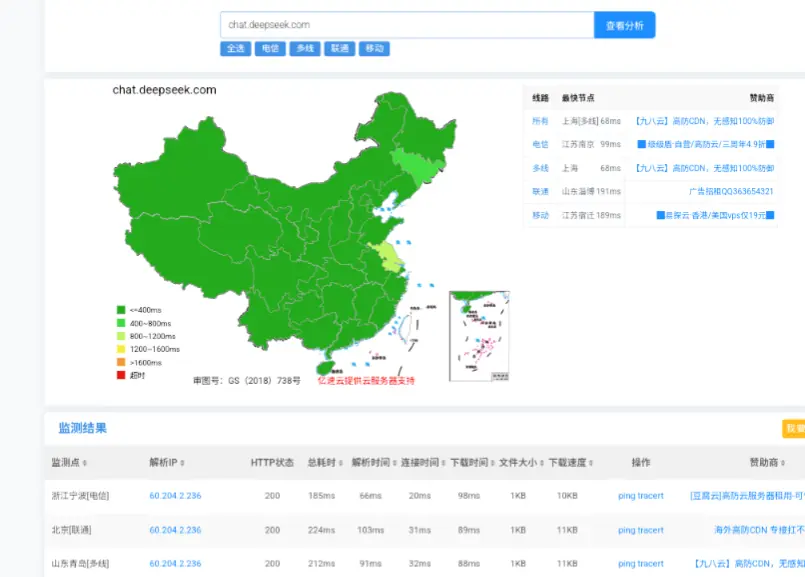Sort table by 监测点 column arrow
This screenshot has height=577, width=805.
[85, 463]
